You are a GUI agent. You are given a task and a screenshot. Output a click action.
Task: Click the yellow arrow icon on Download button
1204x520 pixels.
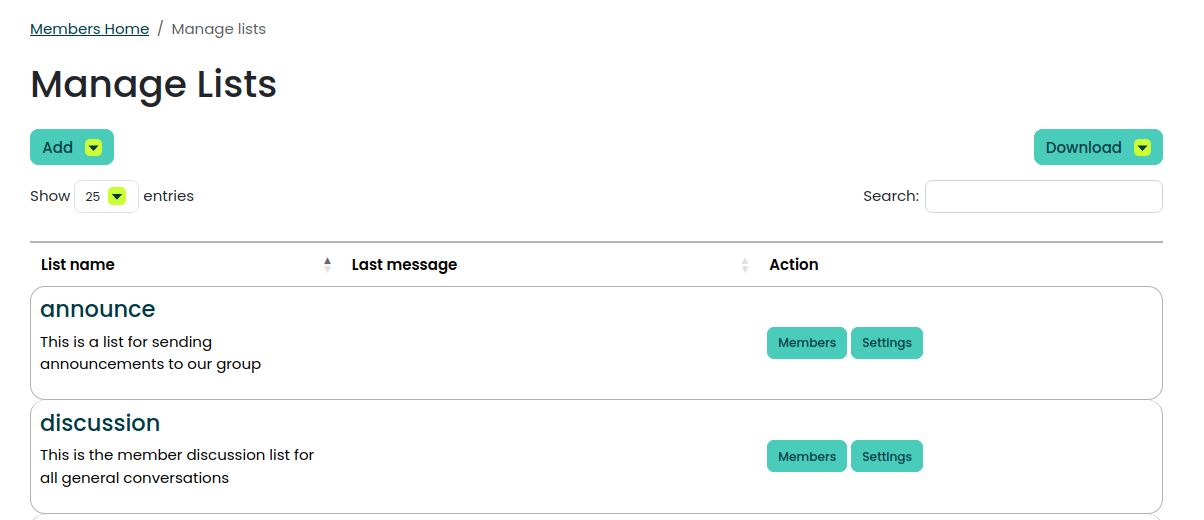point(1142,148)
